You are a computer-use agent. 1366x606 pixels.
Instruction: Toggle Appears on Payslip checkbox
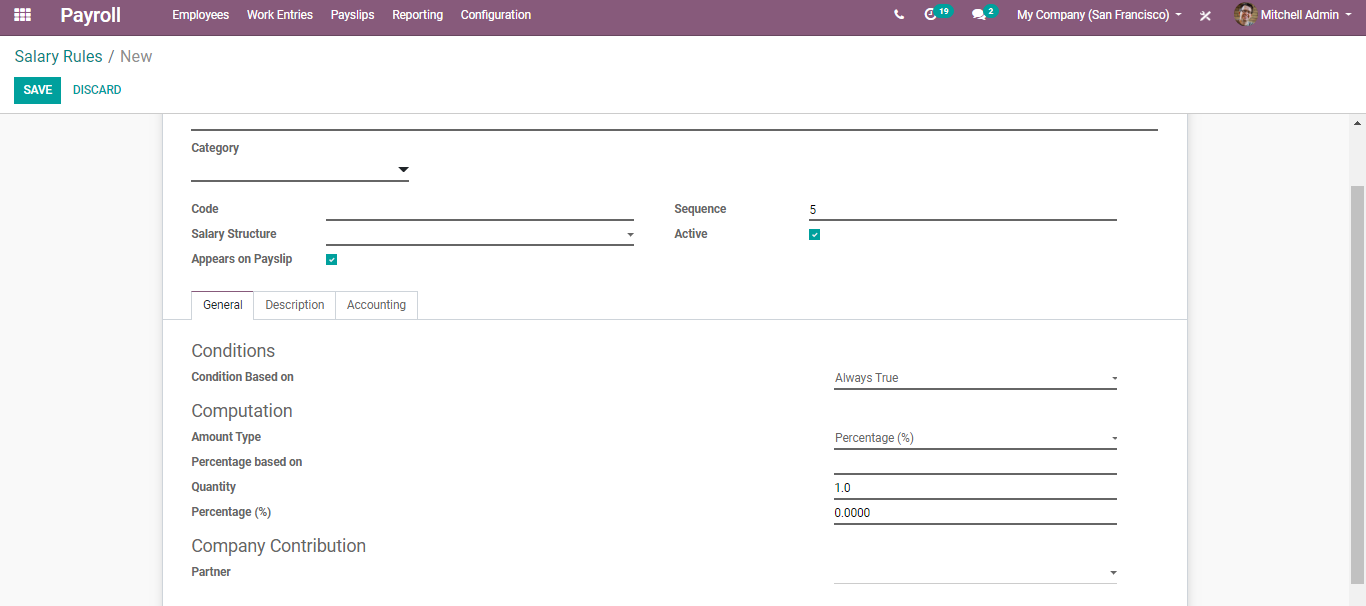[x=332, y=260]
